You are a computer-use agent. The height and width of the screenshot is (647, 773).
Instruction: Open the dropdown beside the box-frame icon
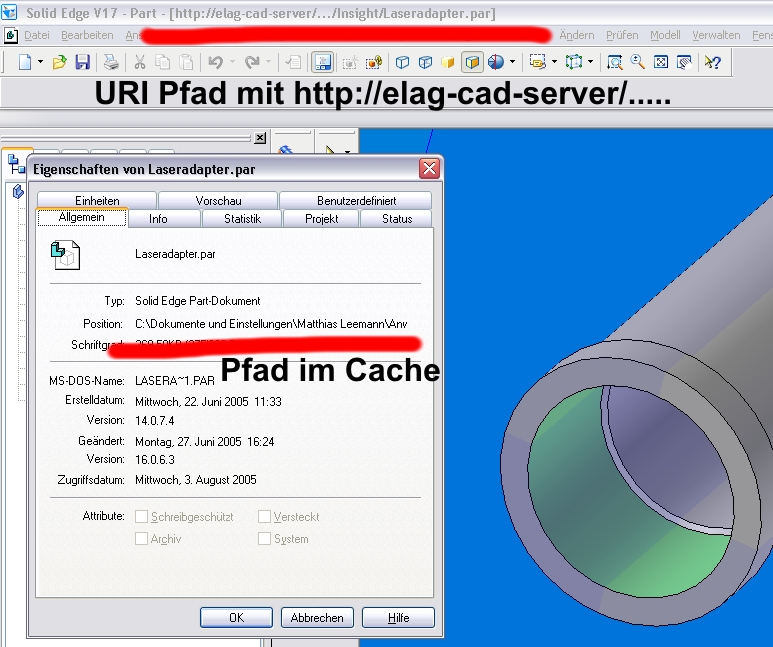pyautogui.click(x=591, y=62)
